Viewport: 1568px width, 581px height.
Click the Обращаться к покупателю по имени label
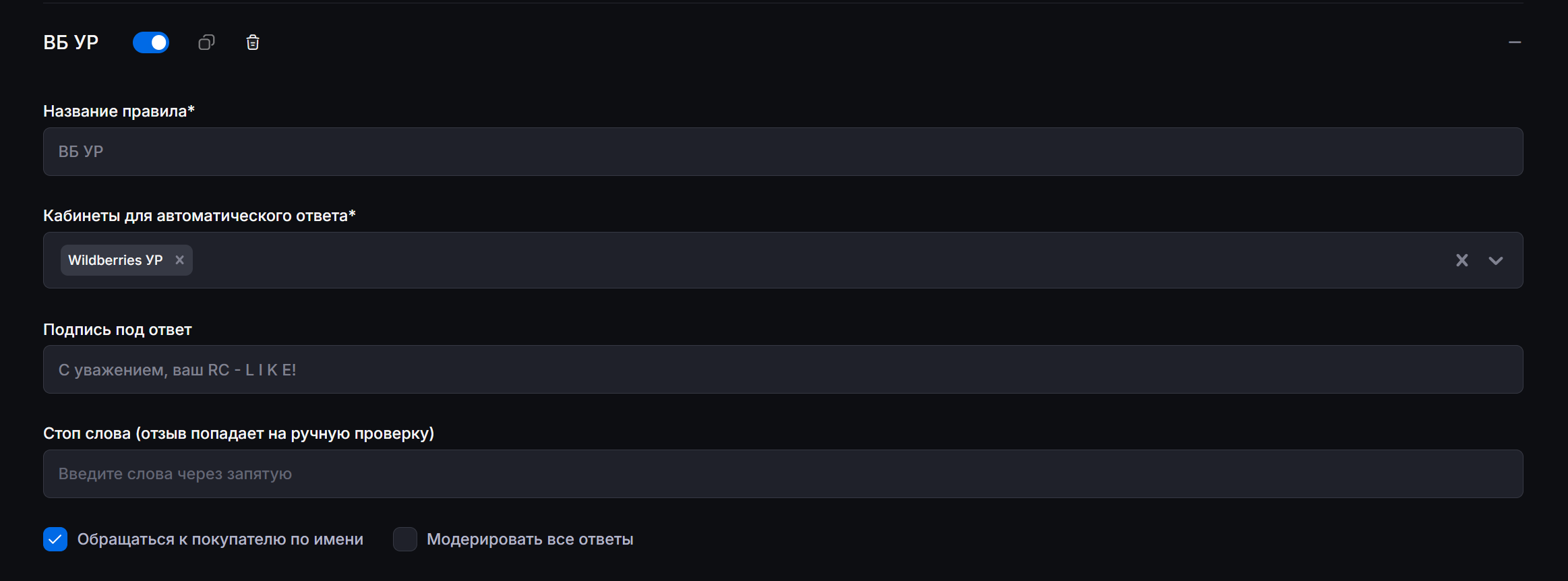[220, 539]
